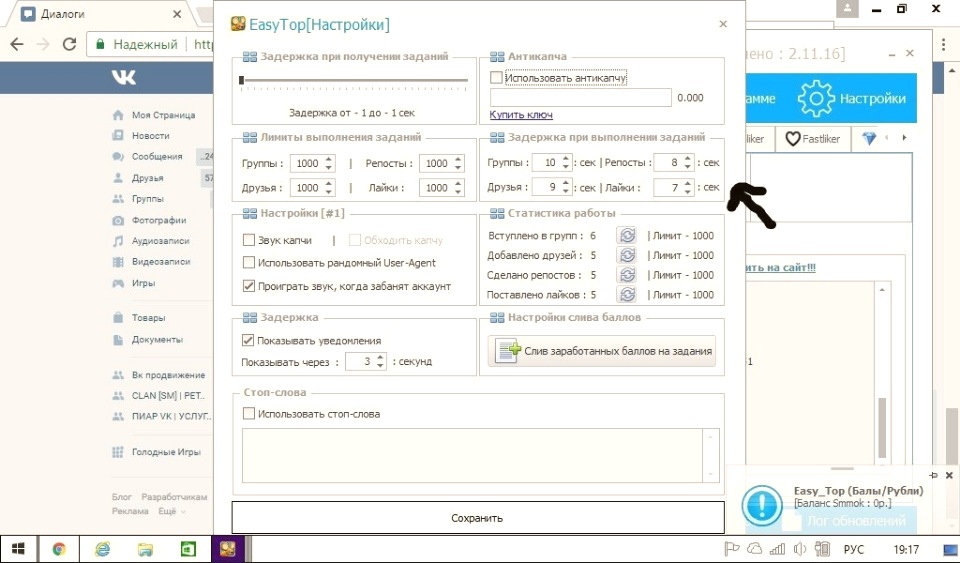The image size is (960, 563).
Task: Refresh the 'Добавлено друзей' counter
Action: [627, 255]
